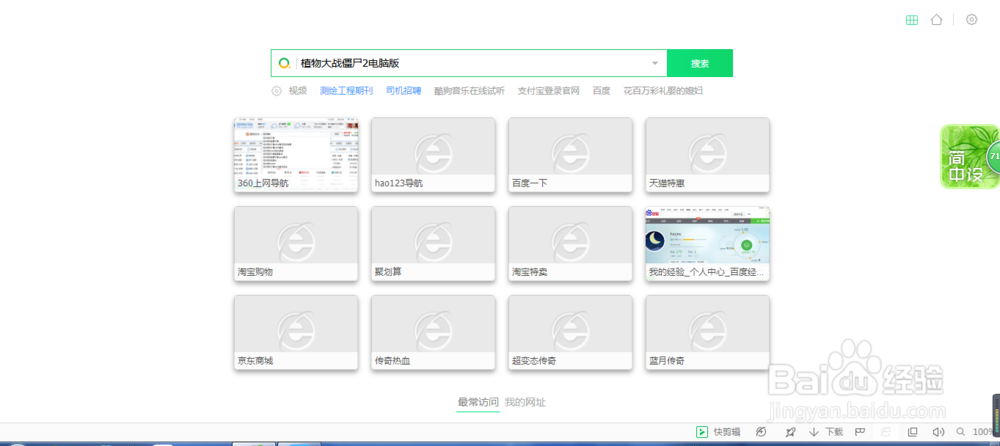This screenshot has height=446, width=1000.
Task: Open the hao123导航 tile
Action: click(433, 154)
